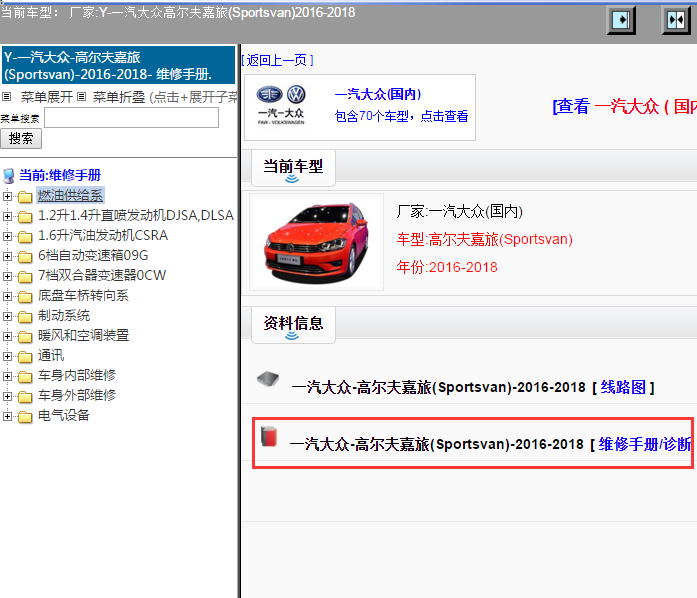The height and width of the screenshot is (598, 697).
Task: Click the single-arrow panel toggle icon at top right
Action: (621, 20)
